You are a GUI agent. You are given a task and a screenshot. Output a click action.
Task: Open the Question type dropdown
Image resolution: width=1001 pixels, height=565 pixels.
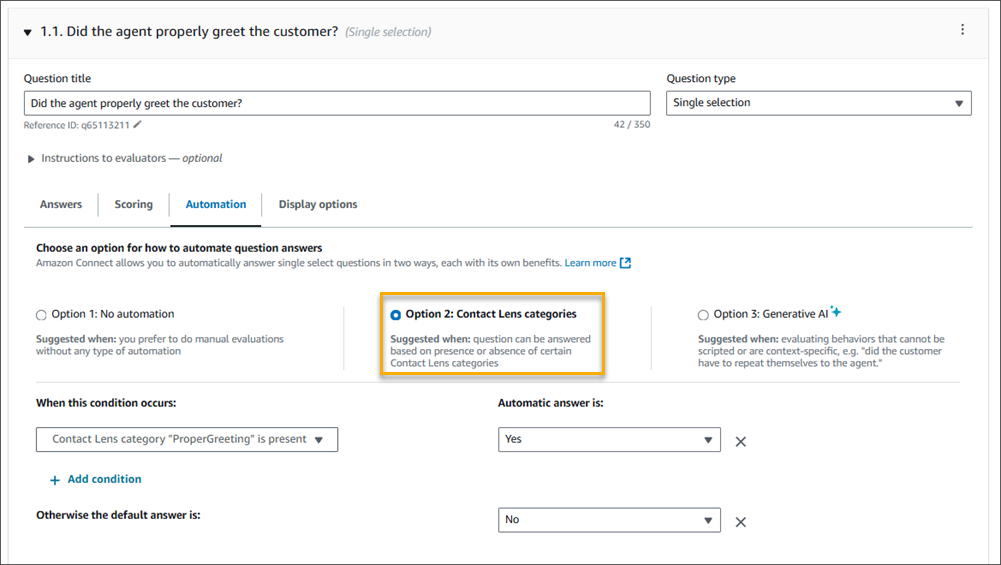(x=818, y=103)
